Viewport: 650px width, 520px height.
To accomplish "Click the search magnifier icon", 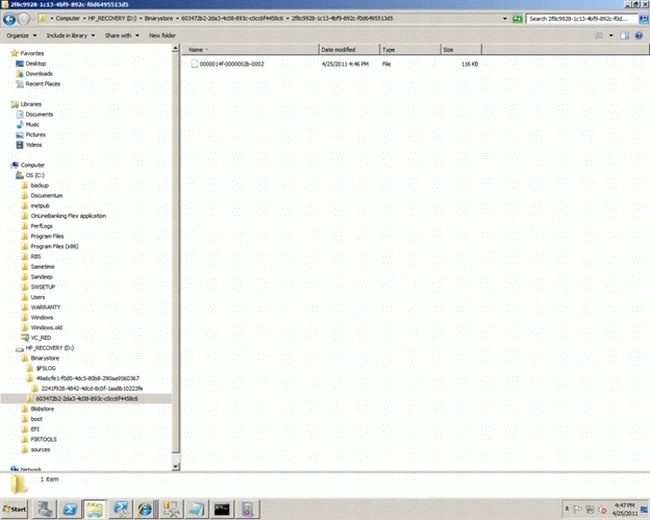I will coord(644,19).
